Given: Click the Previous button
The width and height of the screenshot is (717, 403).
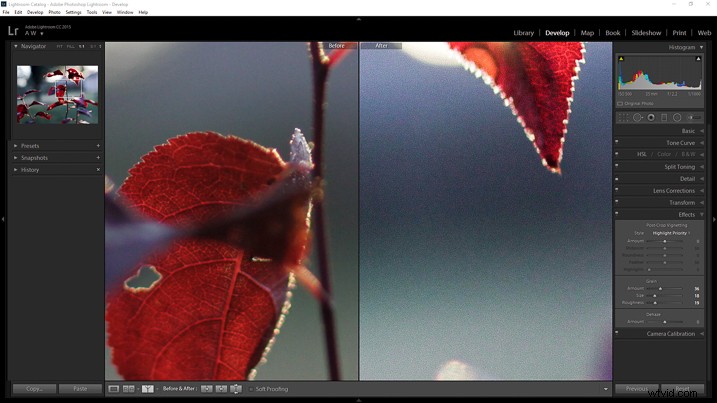Looking at the screenshot, I should tap(637, 389).
